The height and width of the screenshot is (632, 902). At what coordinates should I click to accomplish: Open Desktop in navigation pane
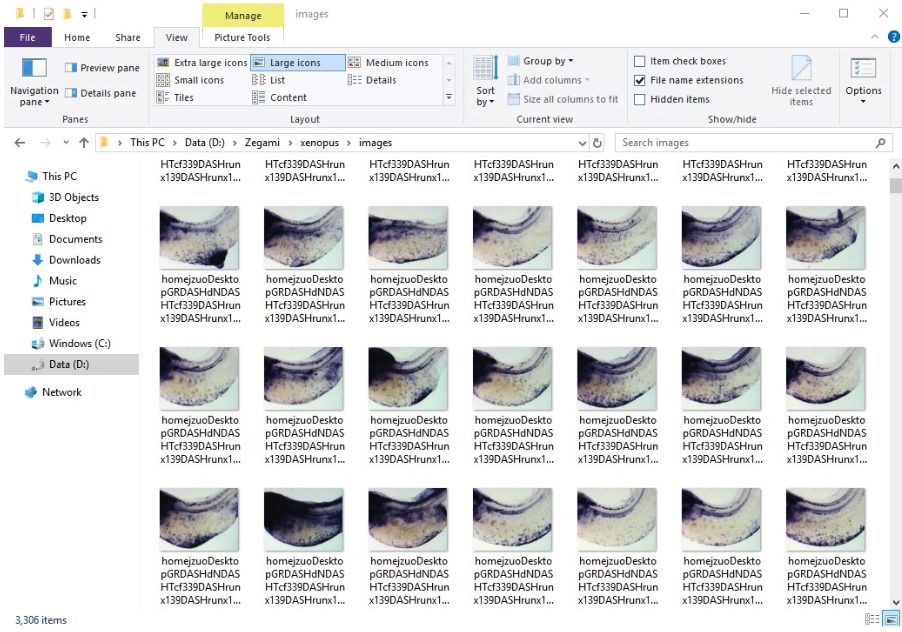(x=59, y=219)
